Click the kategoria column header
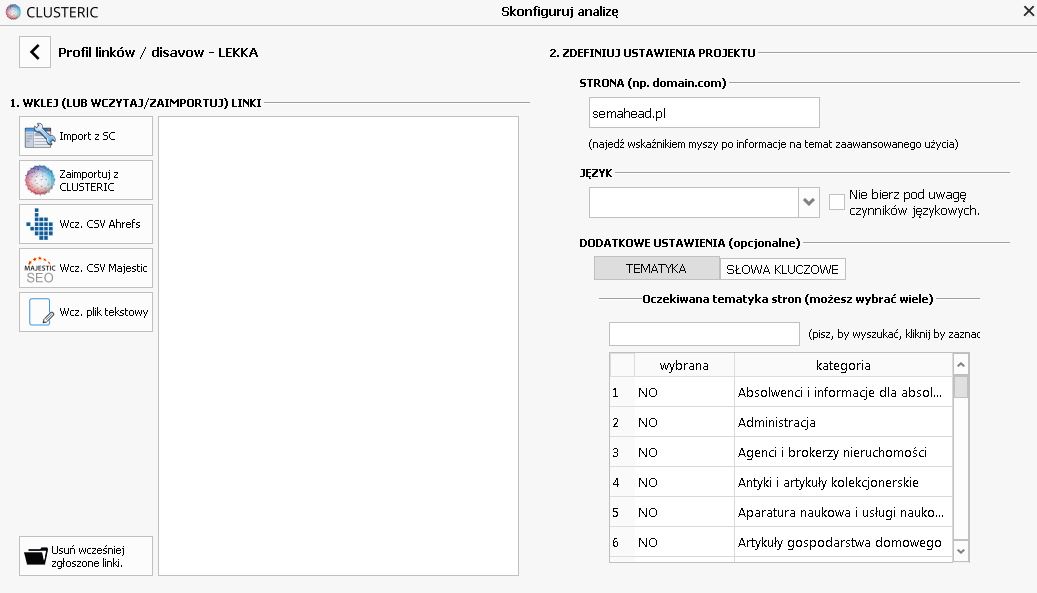The height and width of the screenshot is (593, 1037). pyautogui.click(x=843, y=365)
